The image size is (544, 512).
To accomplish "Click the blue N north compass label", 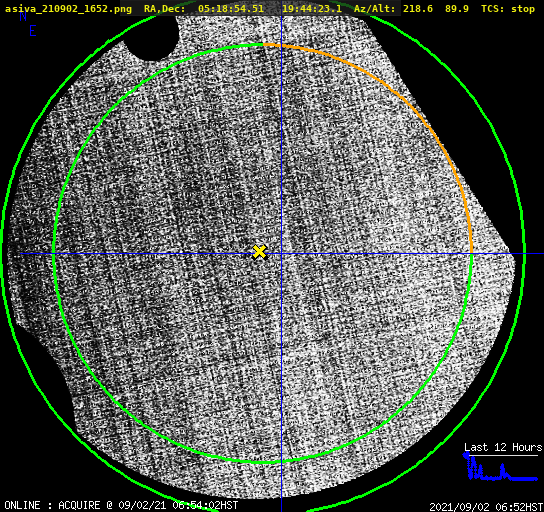I will (x=23, y=16).
